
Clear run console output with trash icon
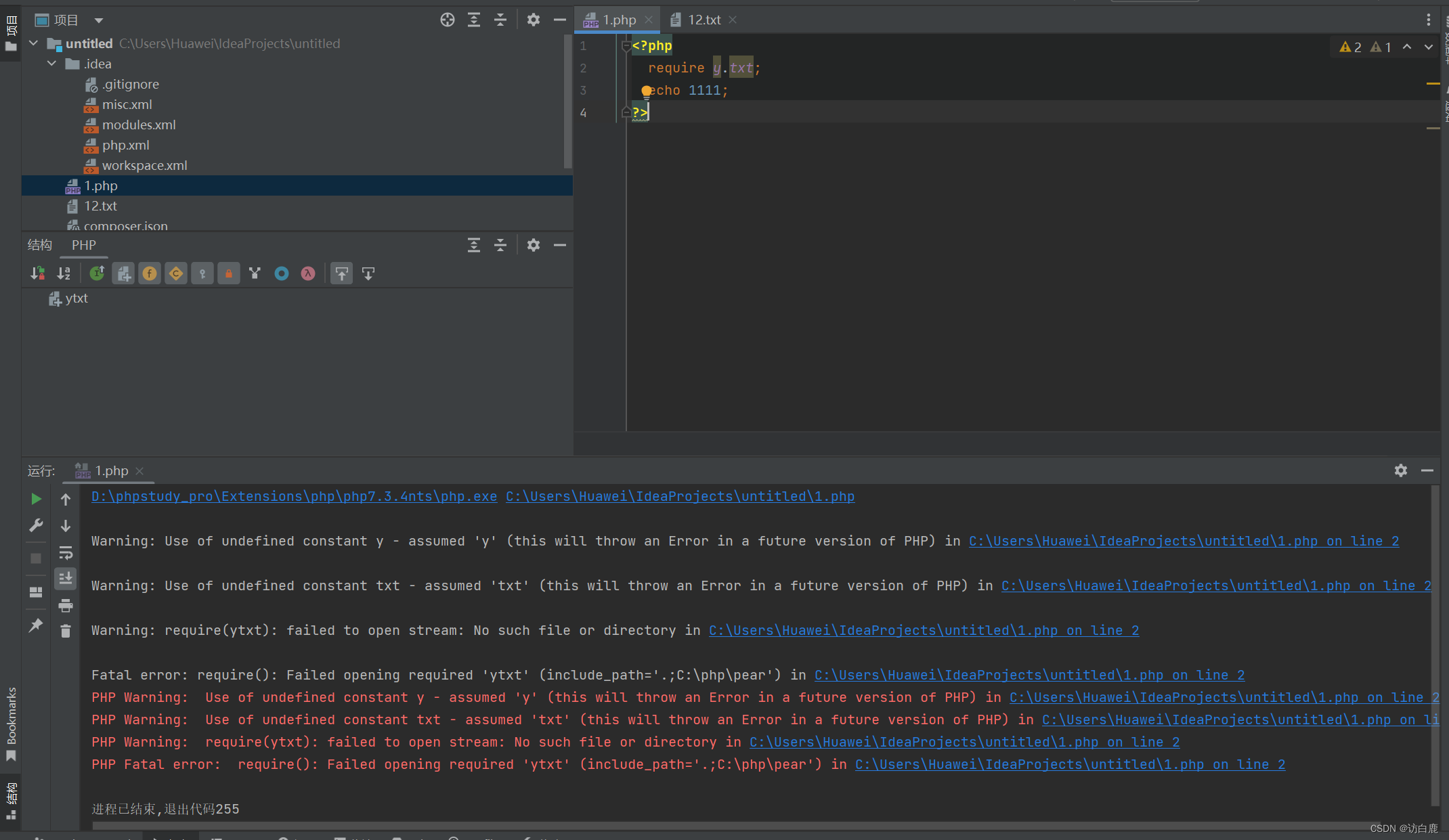(x=66, y=632)
